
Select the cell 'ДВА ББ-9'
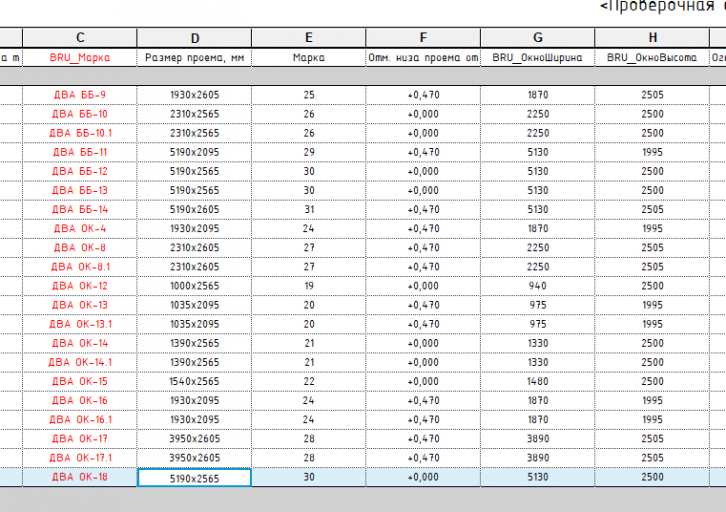(80, 95)
